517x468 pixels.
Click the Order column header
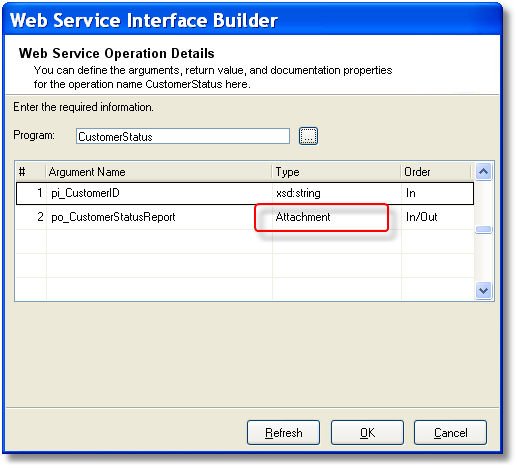pos(436,172)
